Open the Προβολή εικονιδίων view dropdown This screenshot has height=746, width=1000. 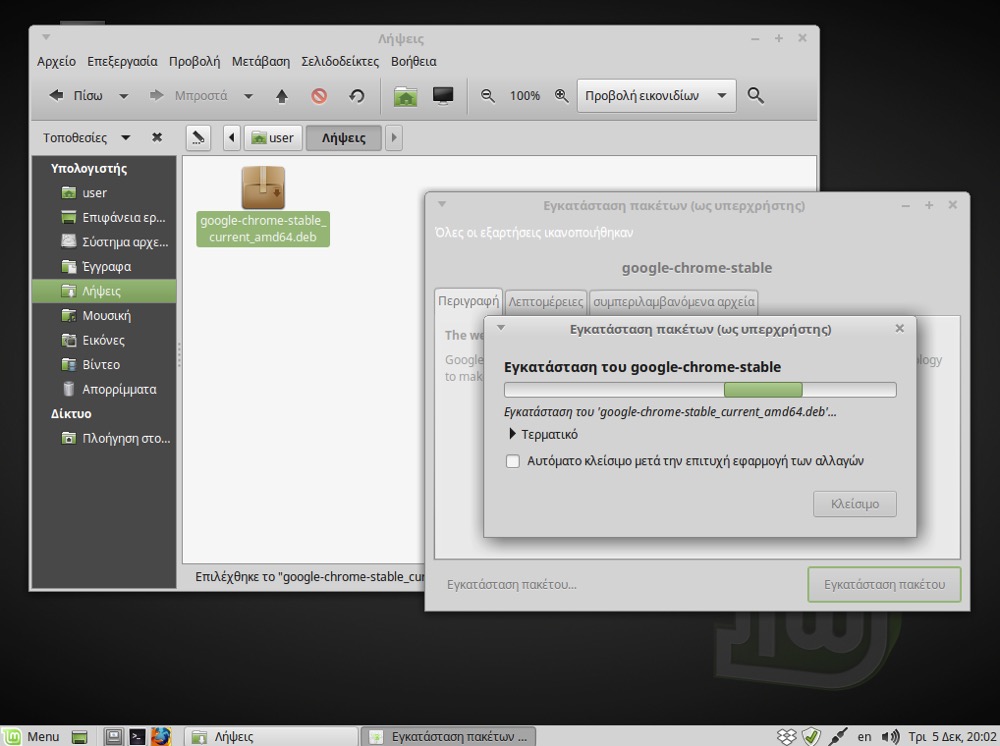click(x=656, y=96)
